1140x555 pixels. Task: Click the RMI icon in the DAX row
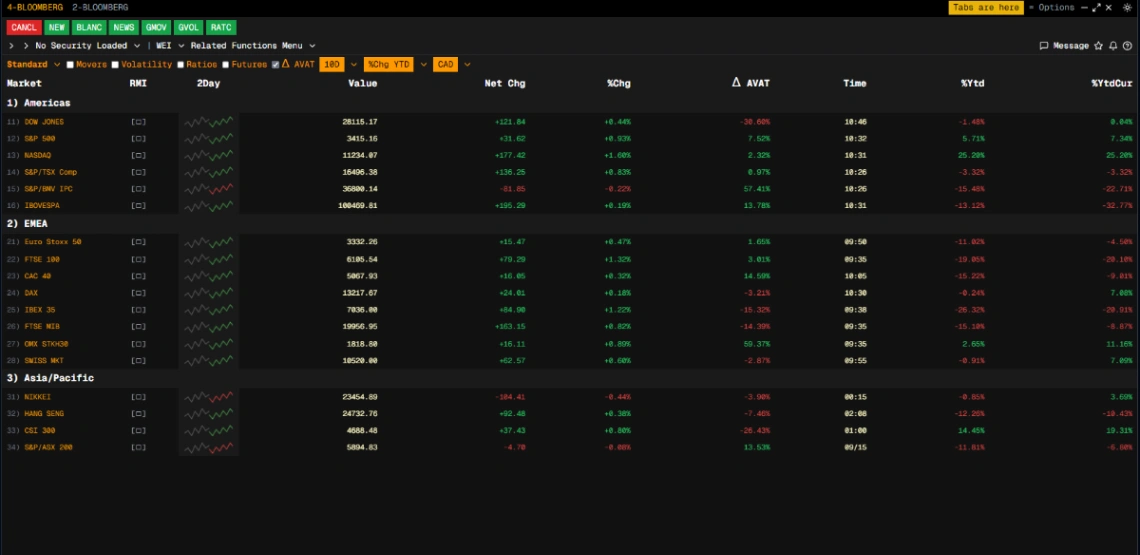pyautogui.click(x=138, y=292)
